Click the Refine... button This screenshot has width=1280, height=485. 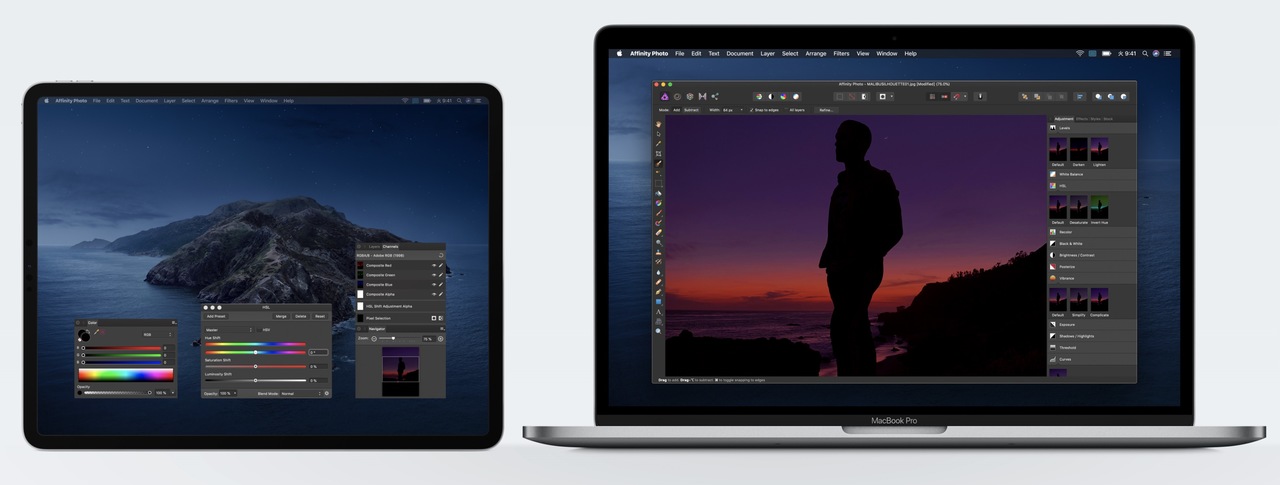click(x=826, y=110)
